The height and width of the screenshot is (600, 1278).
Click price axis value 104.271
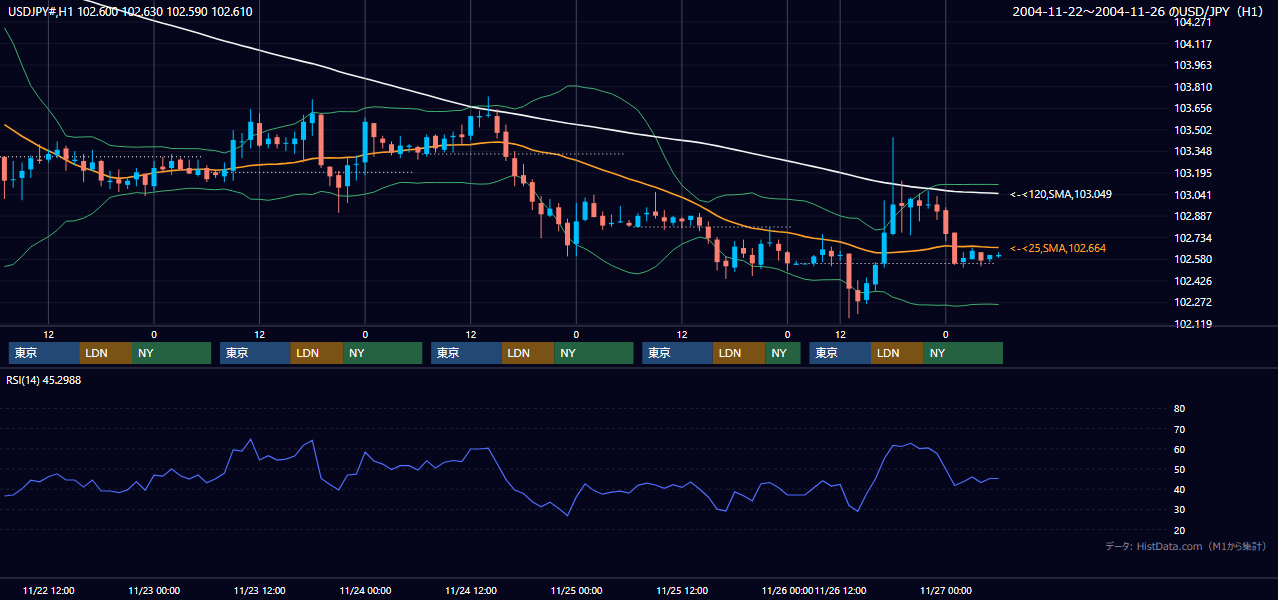coord(1193,22)
